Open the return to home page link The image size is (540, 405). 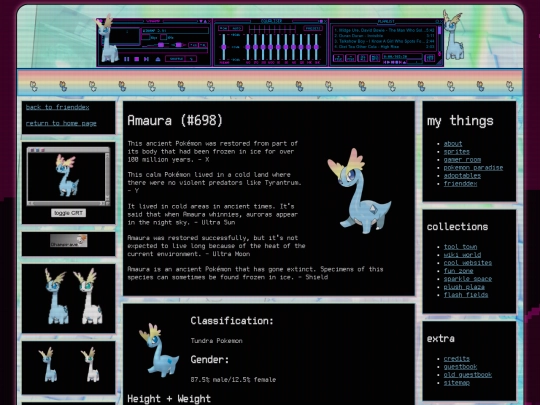(x=61, y=123)
